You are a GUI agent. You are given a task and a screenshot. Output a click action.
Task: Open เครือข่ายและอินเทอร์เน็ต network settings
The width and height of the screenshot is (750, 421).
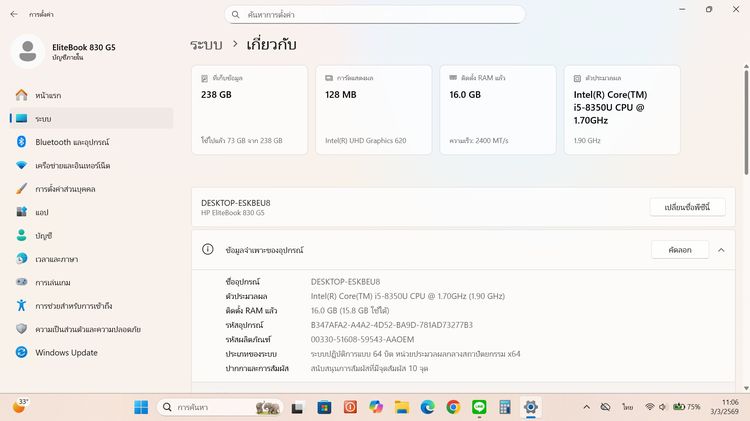tap(91, 165)
